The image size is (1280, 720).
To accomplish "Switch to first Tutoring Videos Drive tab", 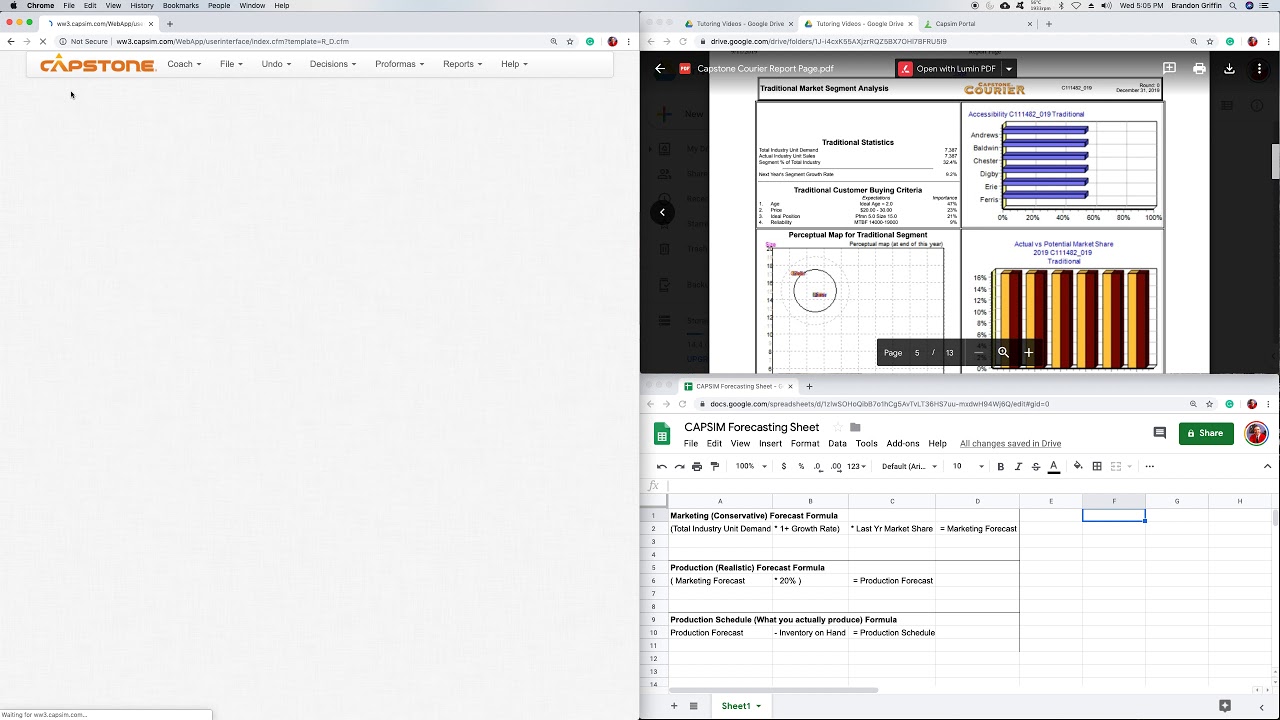I will (738, 23).
